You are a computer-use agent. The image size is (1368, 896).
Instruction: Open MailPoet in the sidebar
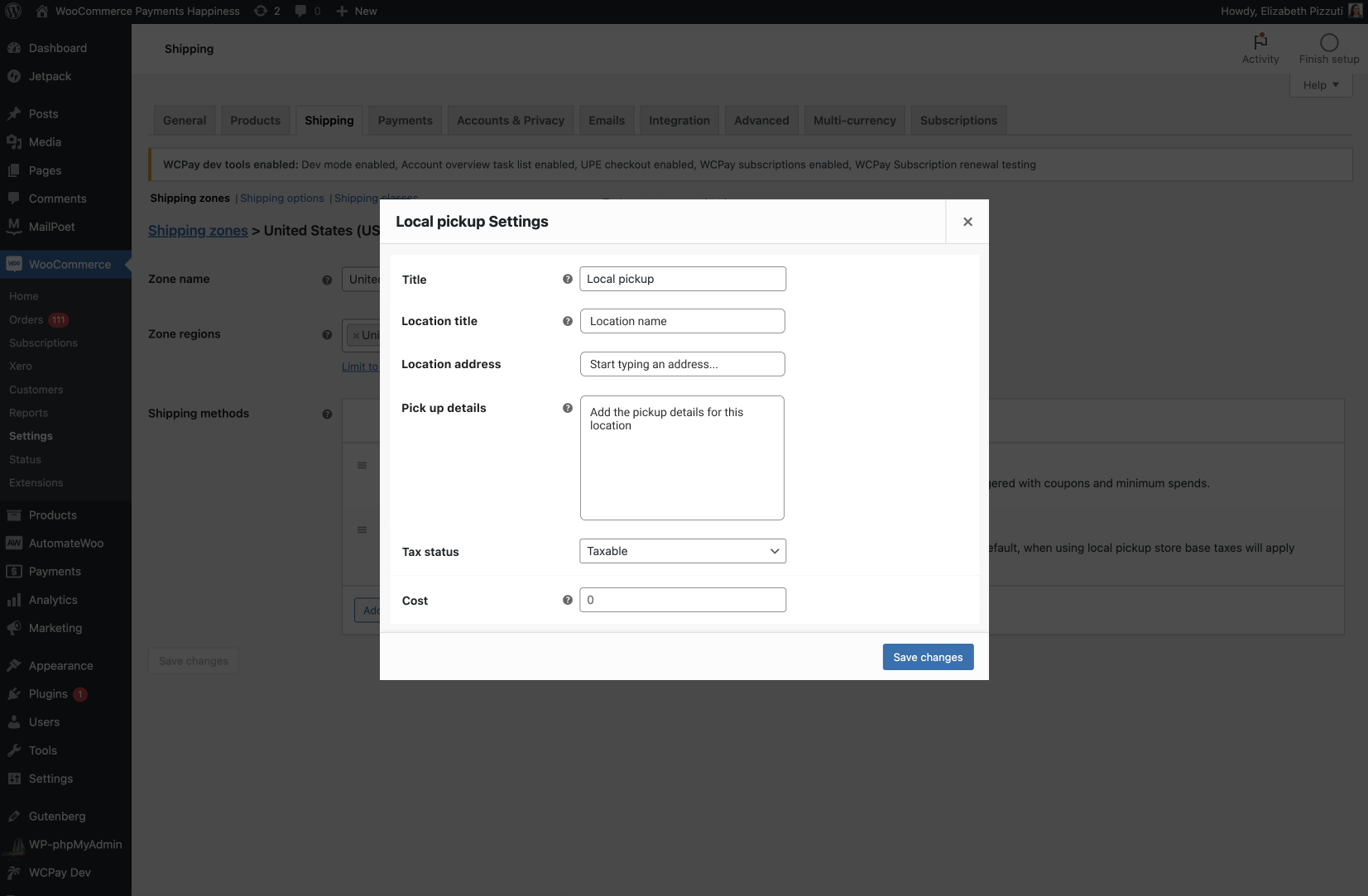tap(50, 227)
